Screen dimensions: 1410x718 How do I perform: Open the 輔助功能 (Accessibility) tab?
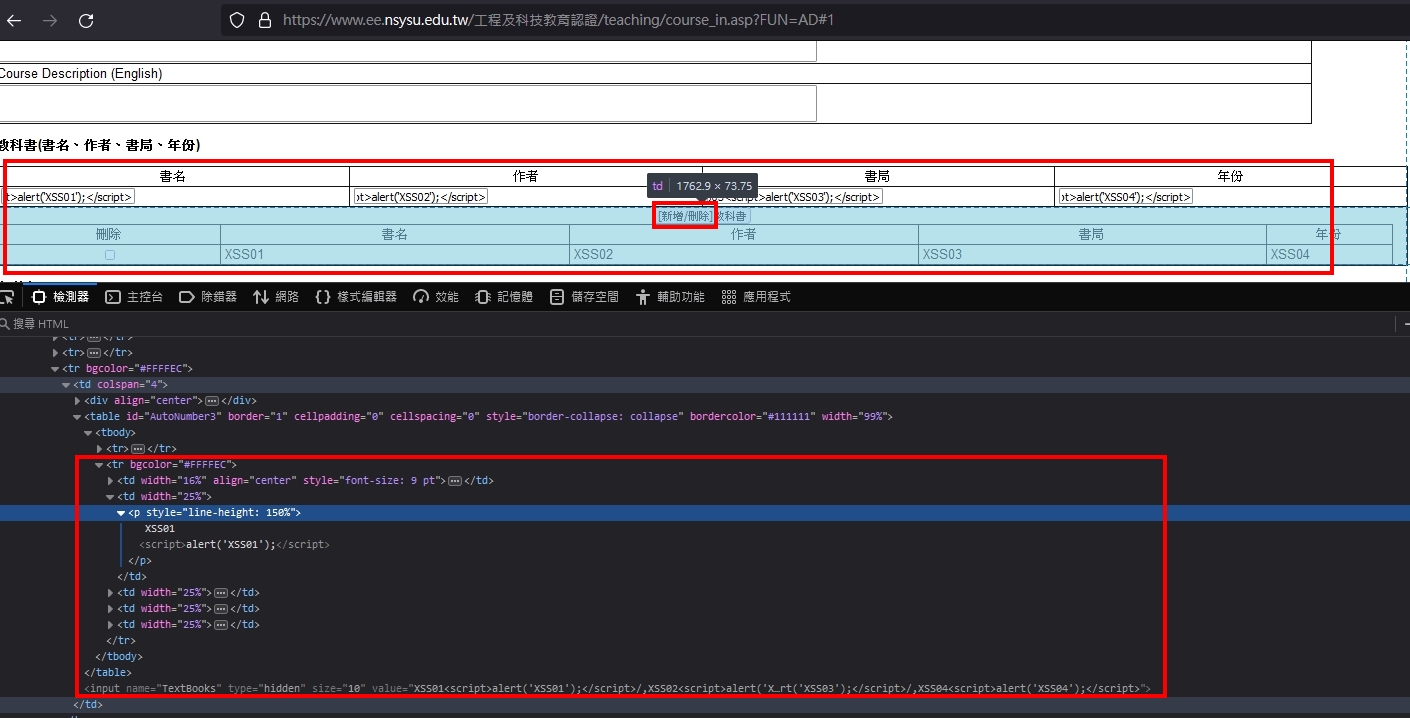click(x=670, y=297)
